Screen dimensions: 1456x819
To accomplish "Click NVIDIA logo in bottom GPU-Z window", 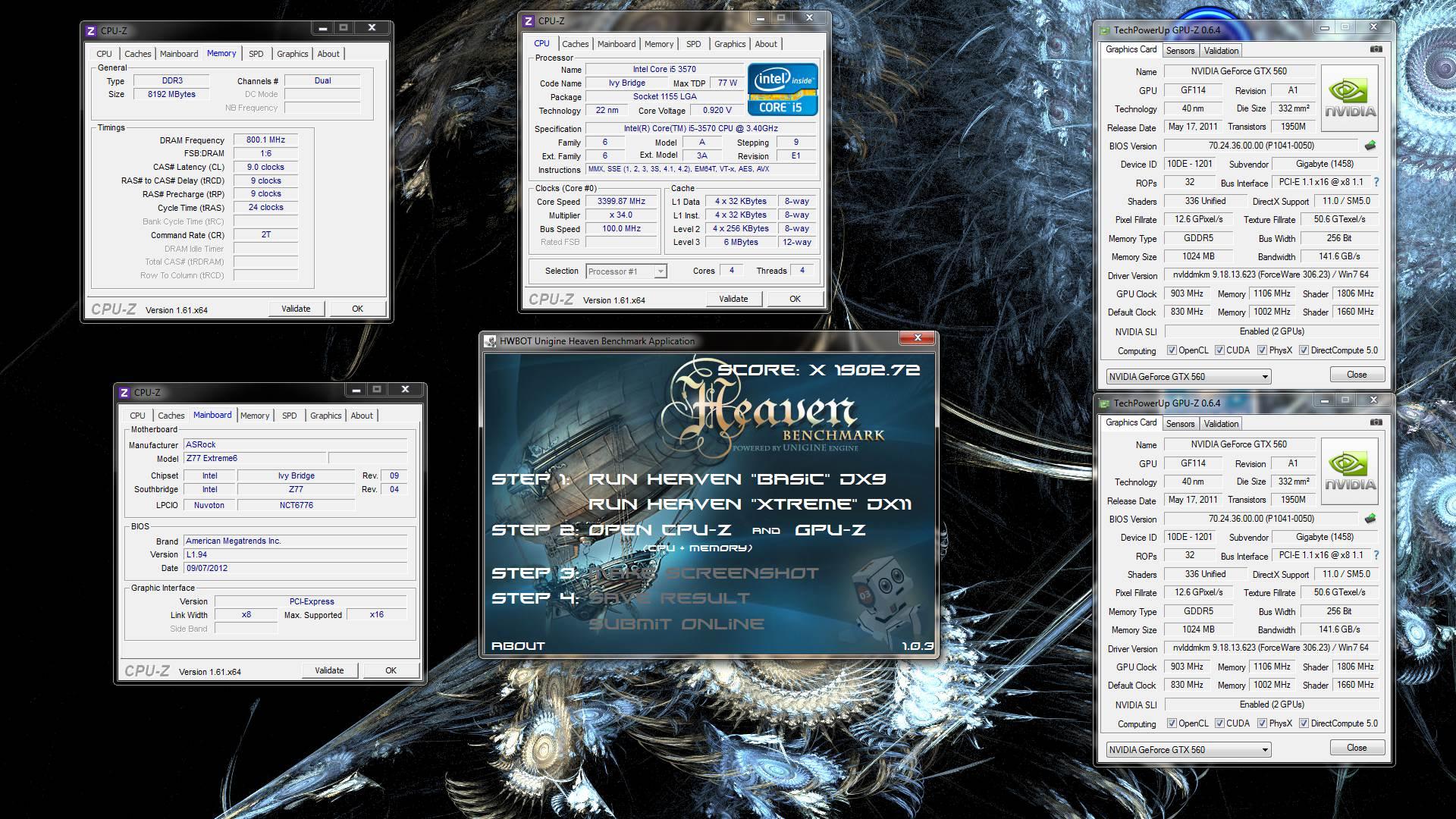I will click(x=1350, y=471).
